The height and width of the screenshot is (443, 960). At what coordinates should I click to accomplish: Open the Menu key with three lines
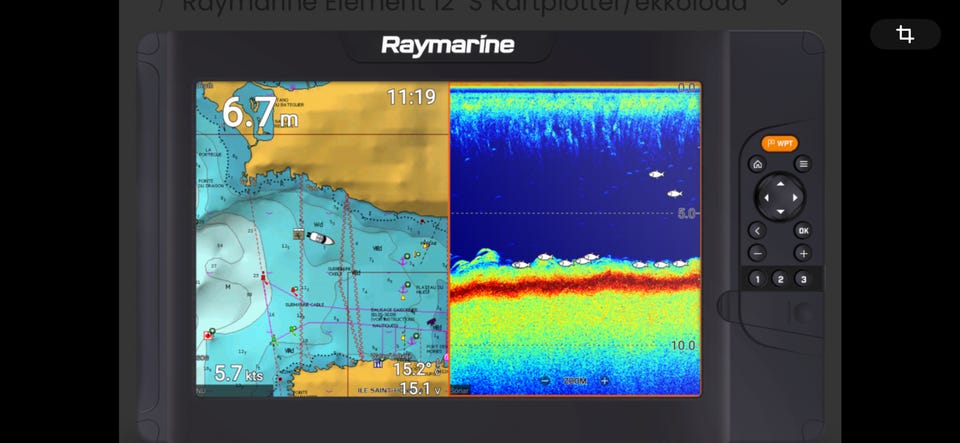pos(803,164)
